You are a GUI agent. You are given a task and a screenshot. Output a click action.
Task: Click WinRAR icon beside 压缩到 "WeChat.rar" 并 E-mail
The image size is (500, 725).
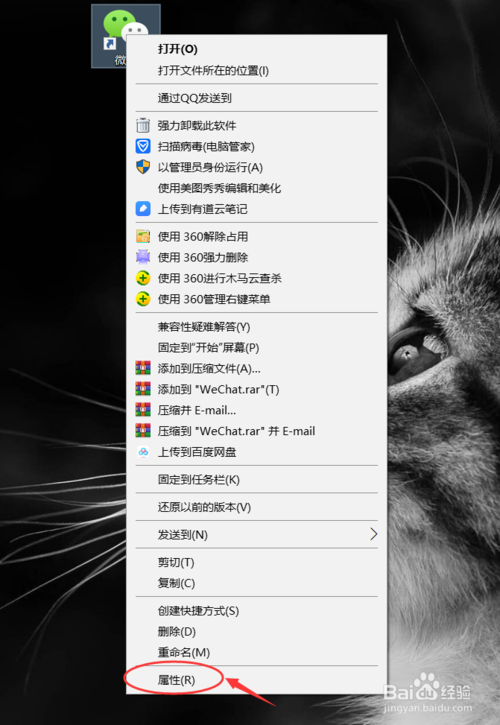[x=143, y=430]
